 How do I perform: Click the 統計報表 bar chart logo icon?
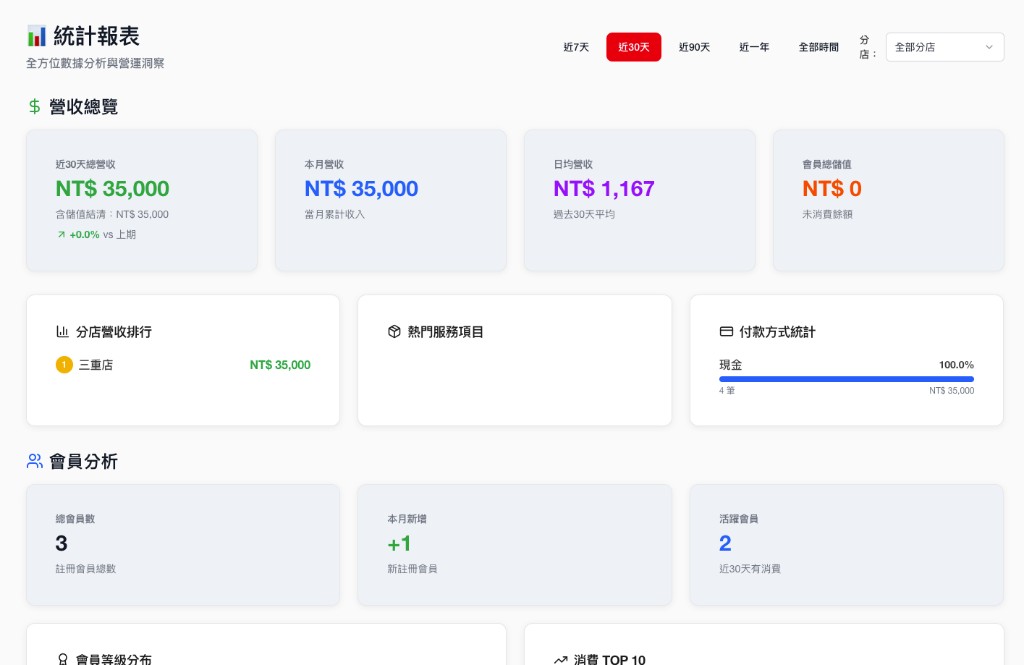click(x=36, y=33)
